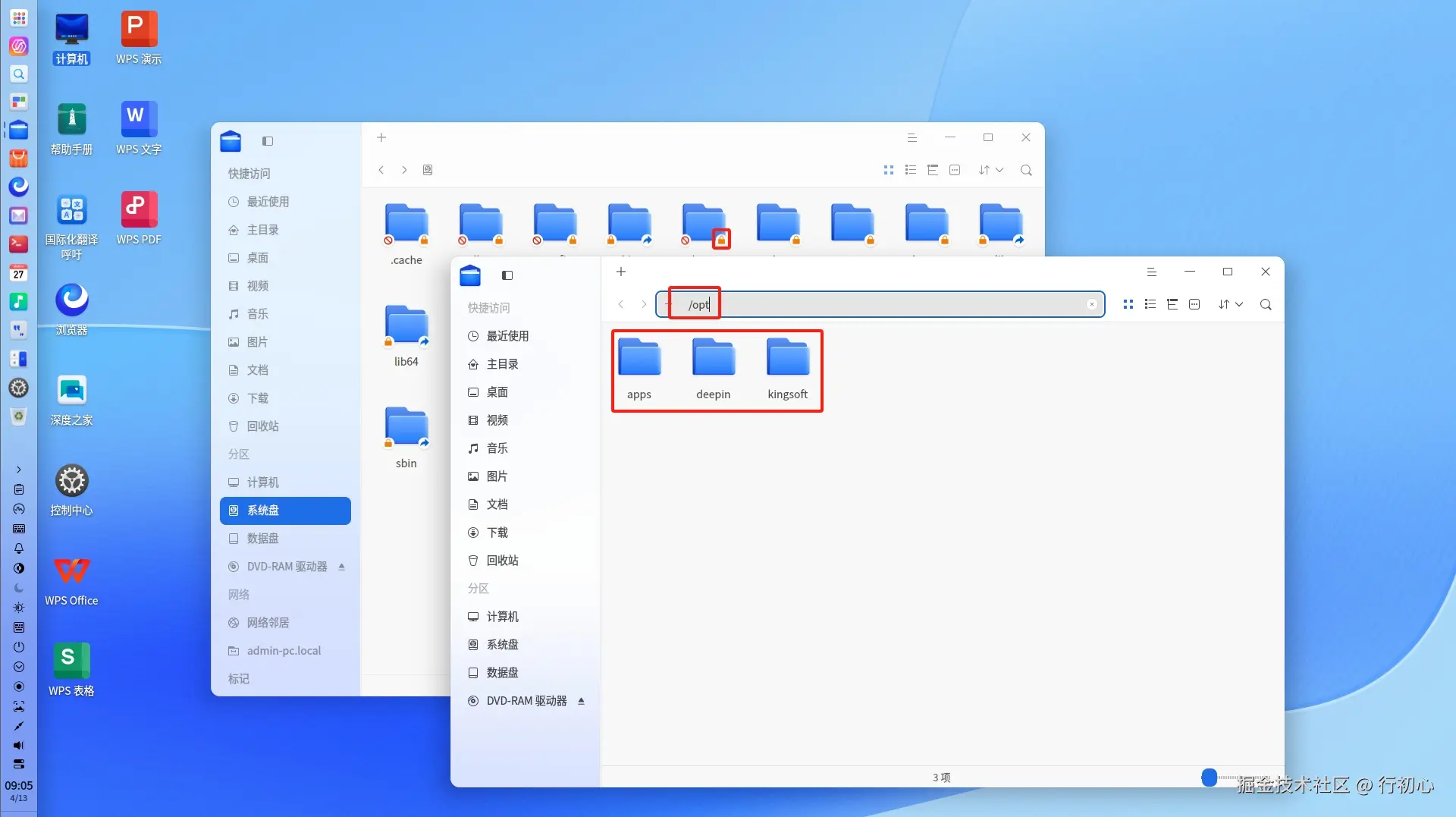The width and height of the screenshot is (1456, 817).
Task: Select 最近使用 in front window sidebar
Action: coord(526,336)
